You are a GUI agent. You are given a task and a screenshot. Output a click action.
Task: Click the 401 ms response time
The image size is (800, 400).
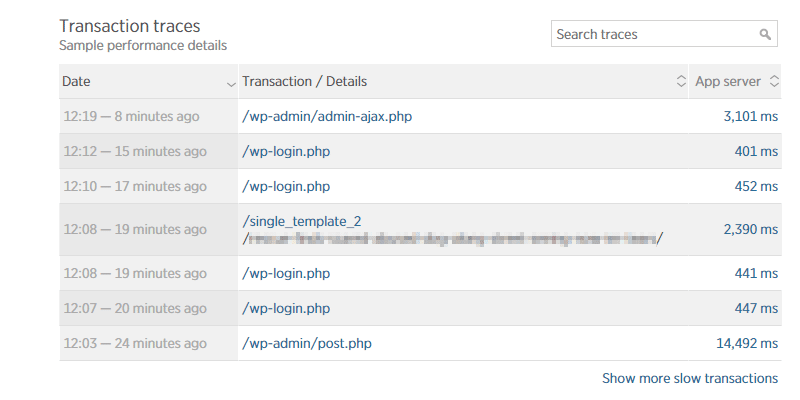coord(755,151)
